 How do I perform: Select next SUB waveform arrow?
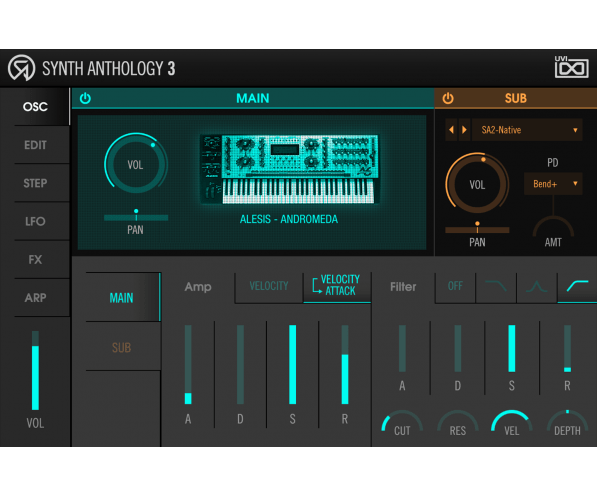tap(464, 130)
